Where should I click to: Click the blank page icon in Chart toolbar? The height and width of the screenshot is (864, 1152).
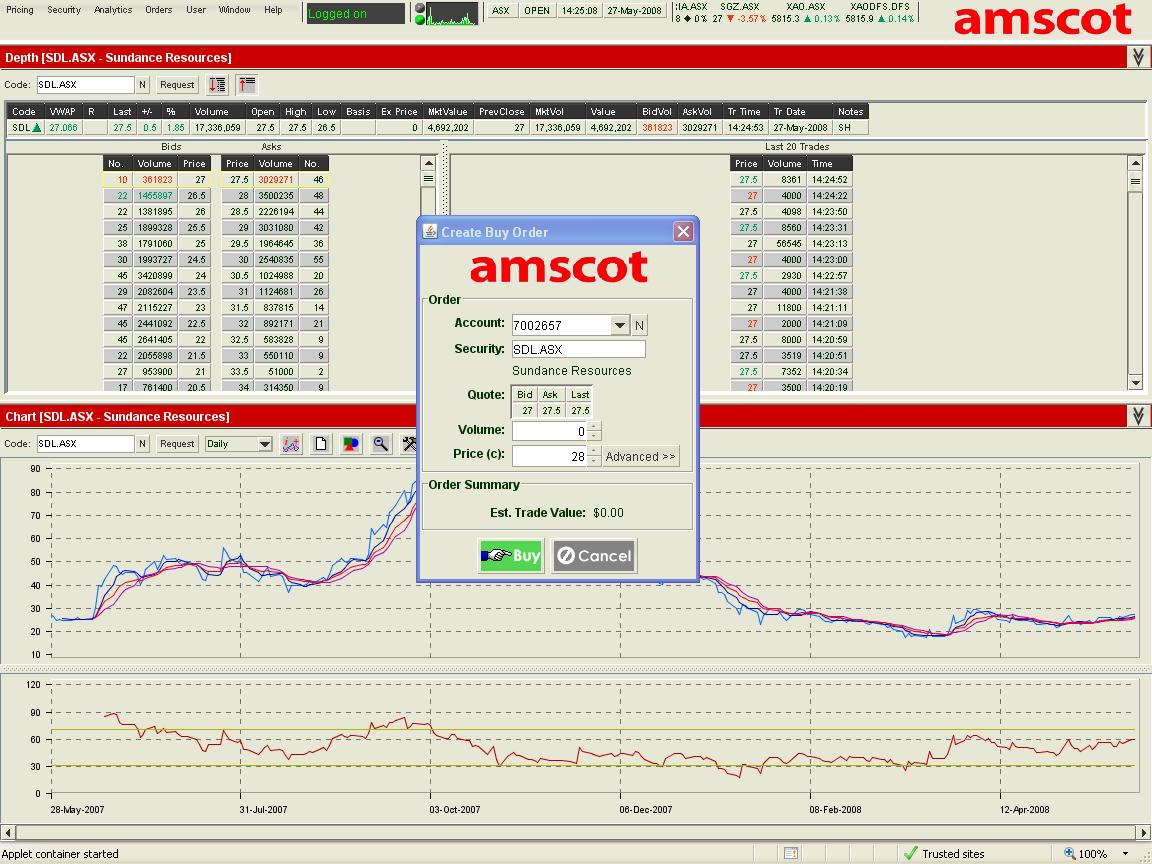321,444
